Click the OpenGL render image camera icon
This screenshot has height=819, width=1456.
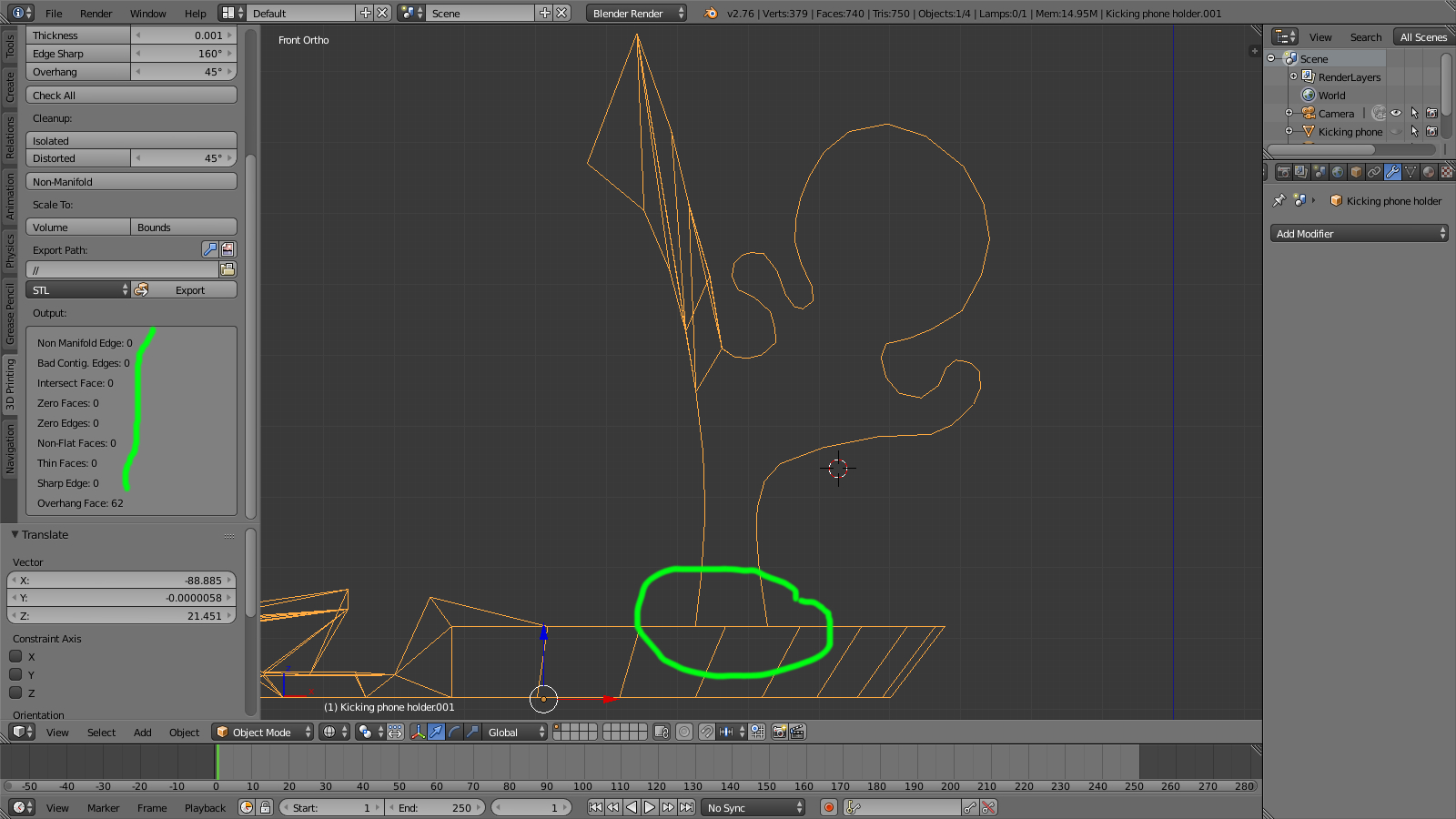(779, 732)
